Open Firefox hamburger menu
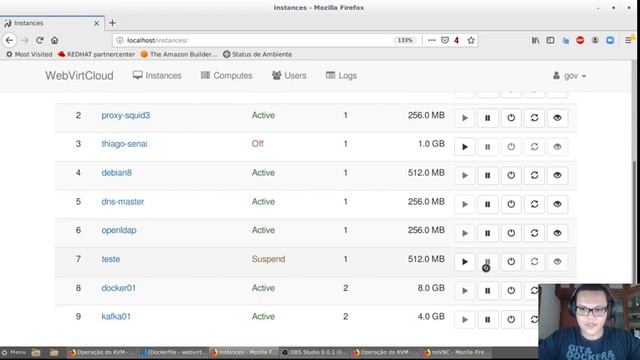The image size is (640, 360). point(628,40)
